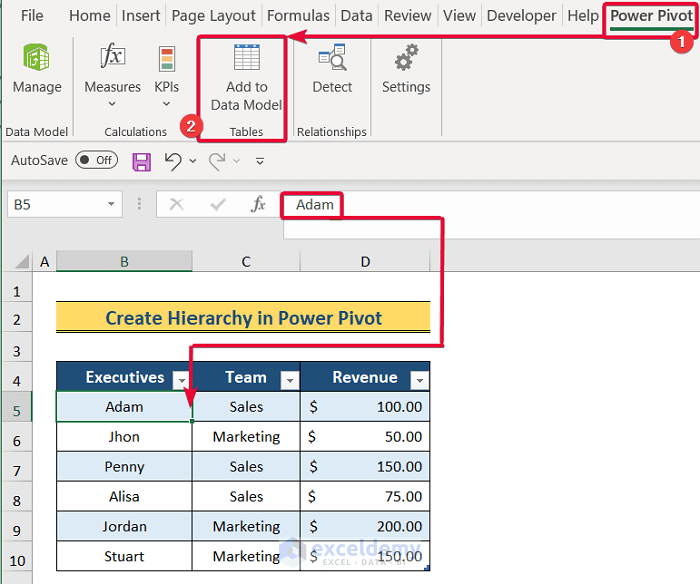This screenshot has width=700, height=584.
Task: Open Customize Quick Access Toolbar menu
Action: (x=260, y=161)
